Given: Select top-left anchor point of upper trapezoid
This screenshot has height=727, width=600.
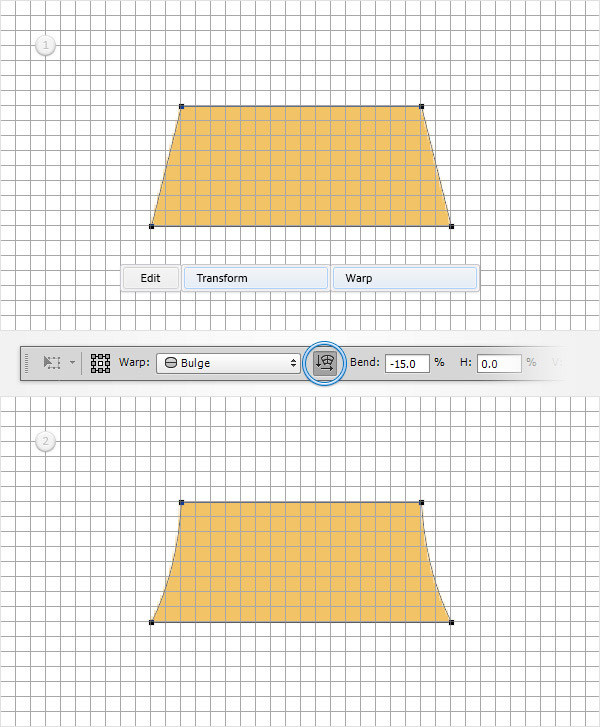Looking at the screenshot, I should [x=181, y=105].
